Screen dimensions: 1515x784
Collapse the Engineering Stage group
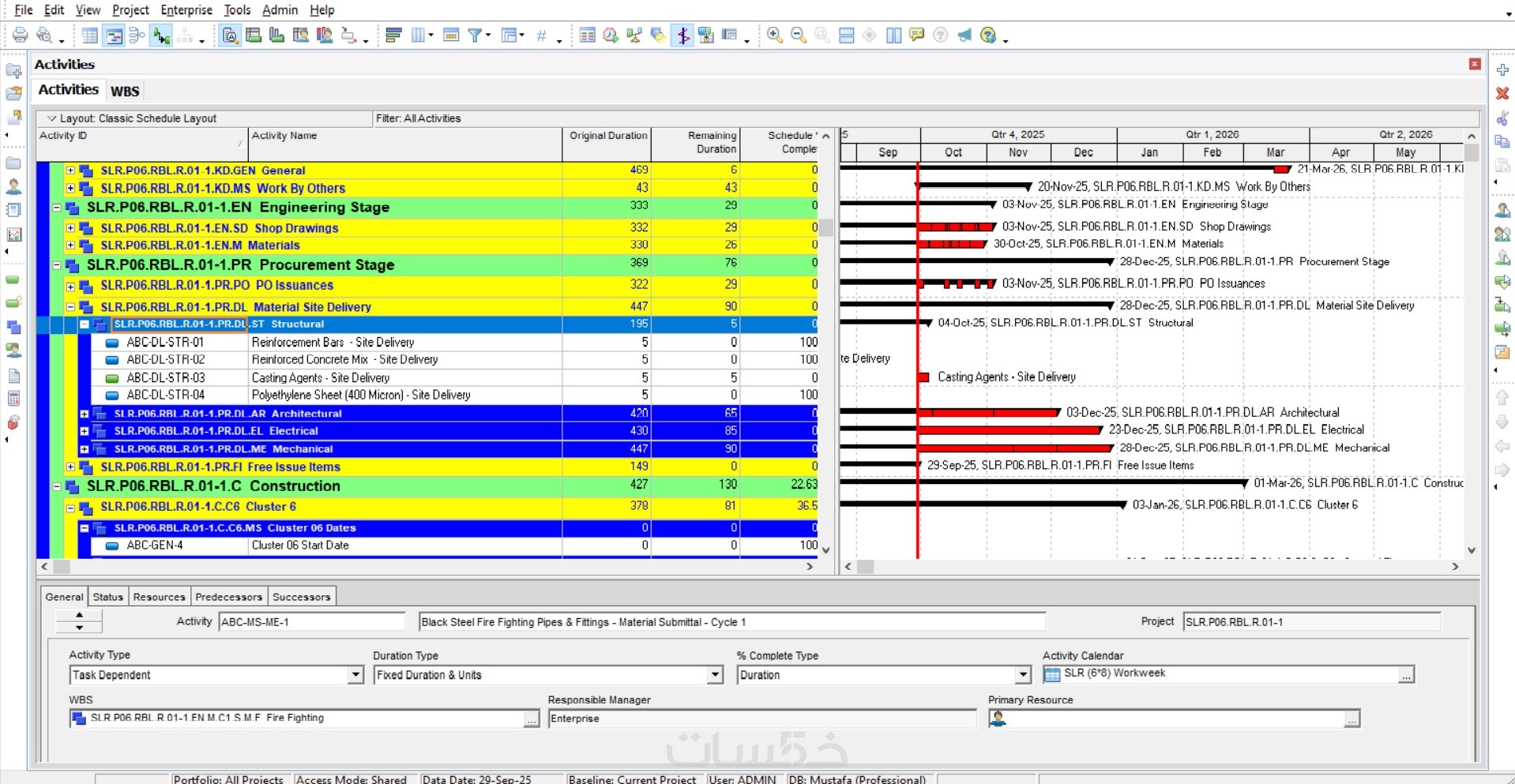click(57, 208)
